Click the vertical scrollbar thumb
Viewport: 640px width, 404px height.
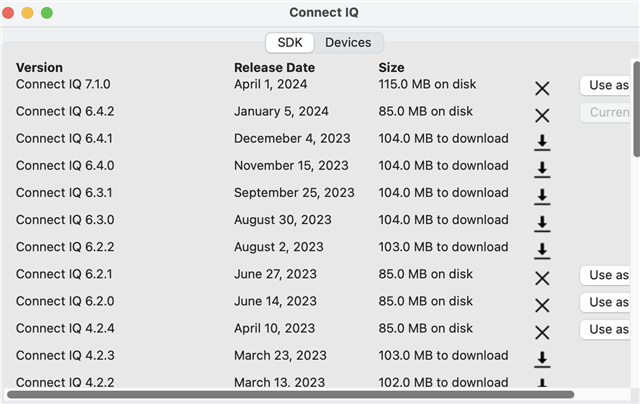[636, 109]
